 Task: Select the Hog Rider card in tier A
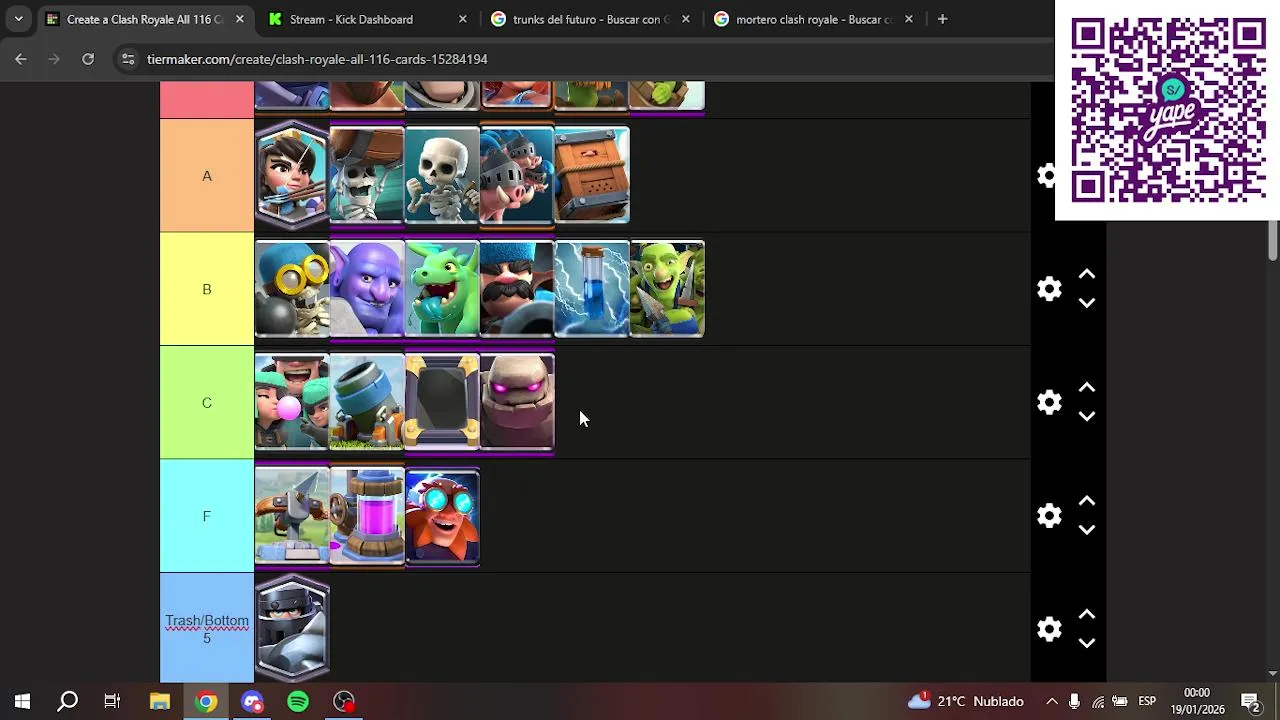click(x=517, y=176)
